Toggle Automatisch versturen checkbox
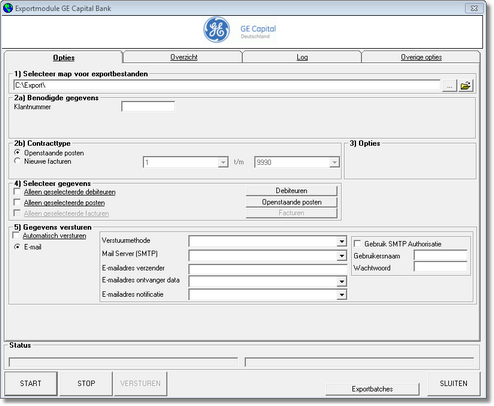This screenshot has height=406, width=494. (x=16, y=235)
